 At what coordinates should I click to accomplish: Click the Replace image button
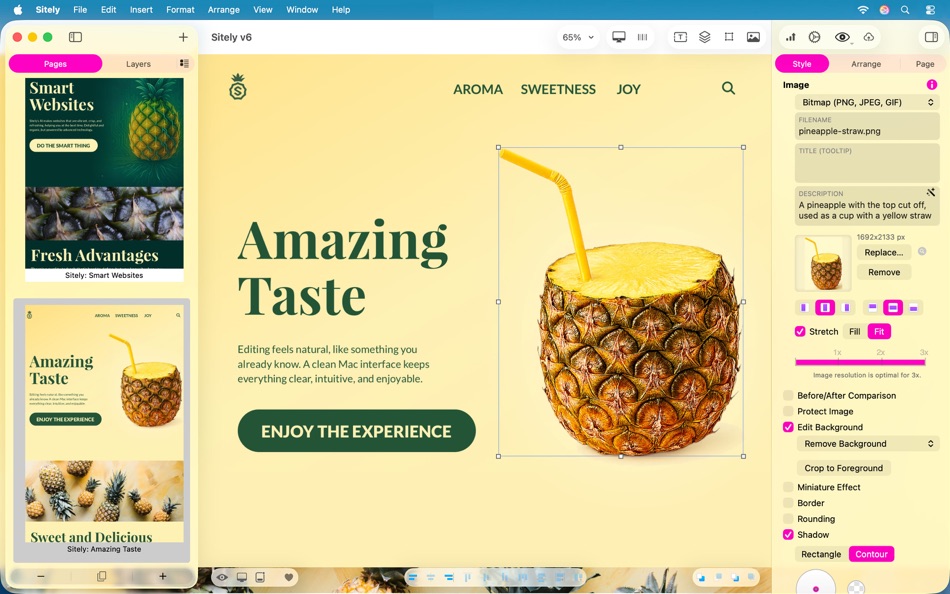(x=884, y=252)
